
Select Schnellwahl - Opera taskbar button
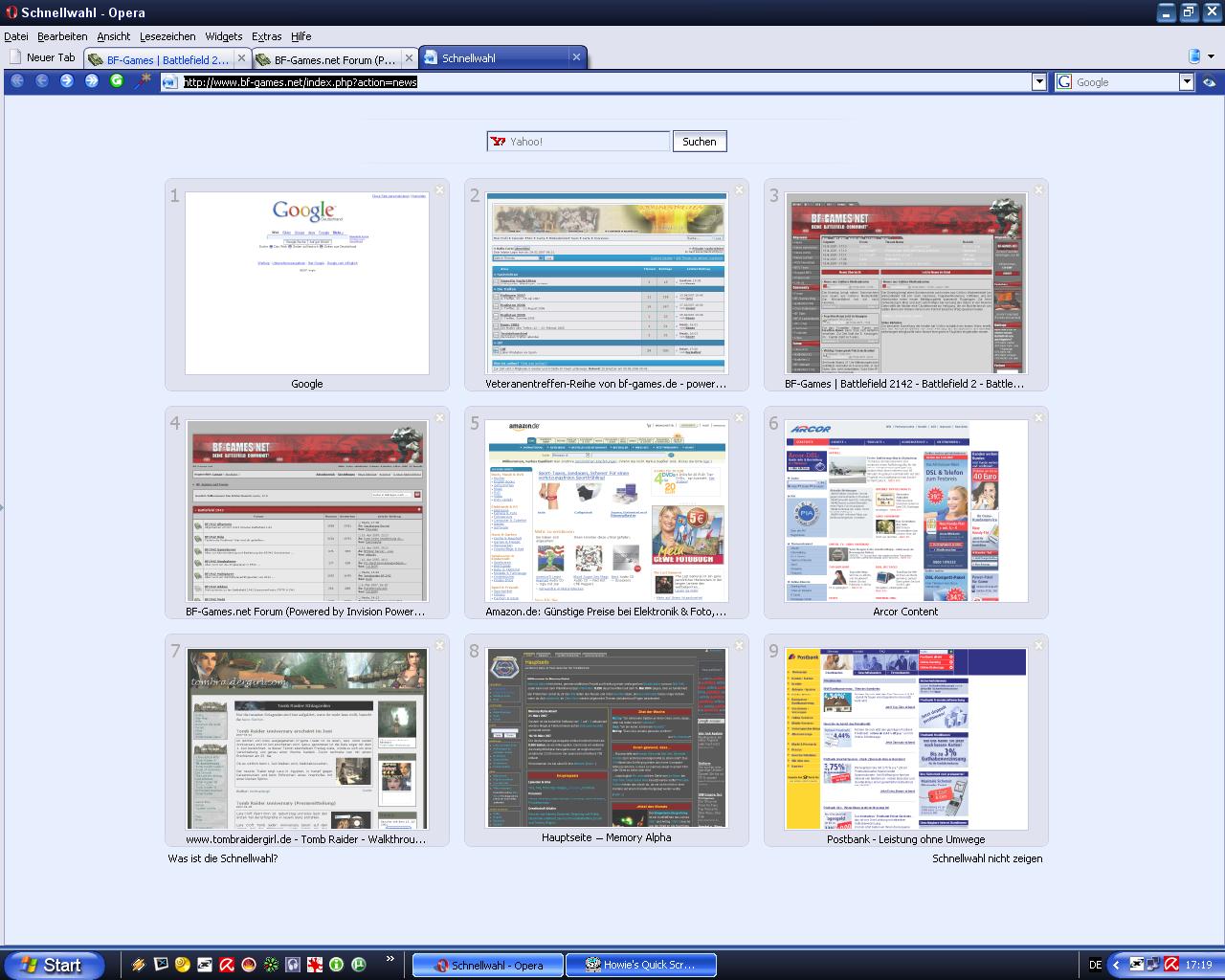point(488,965)
